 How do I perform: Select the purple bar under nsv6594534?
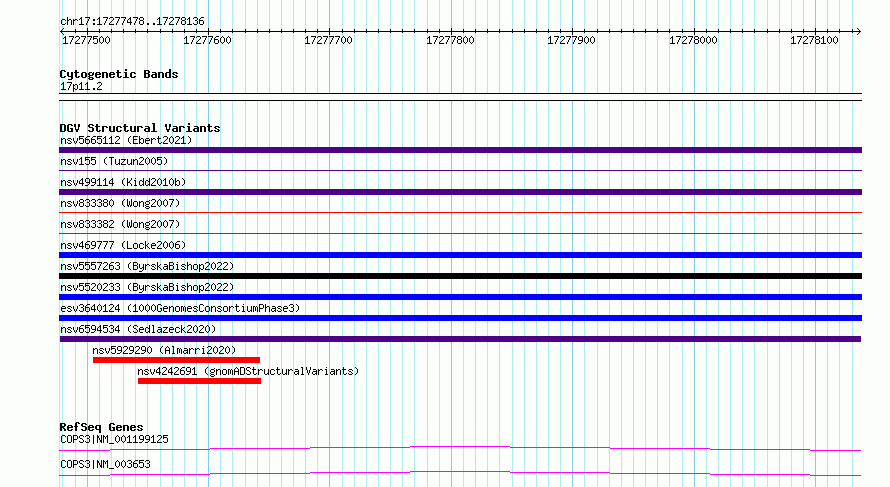coord(460,339)
